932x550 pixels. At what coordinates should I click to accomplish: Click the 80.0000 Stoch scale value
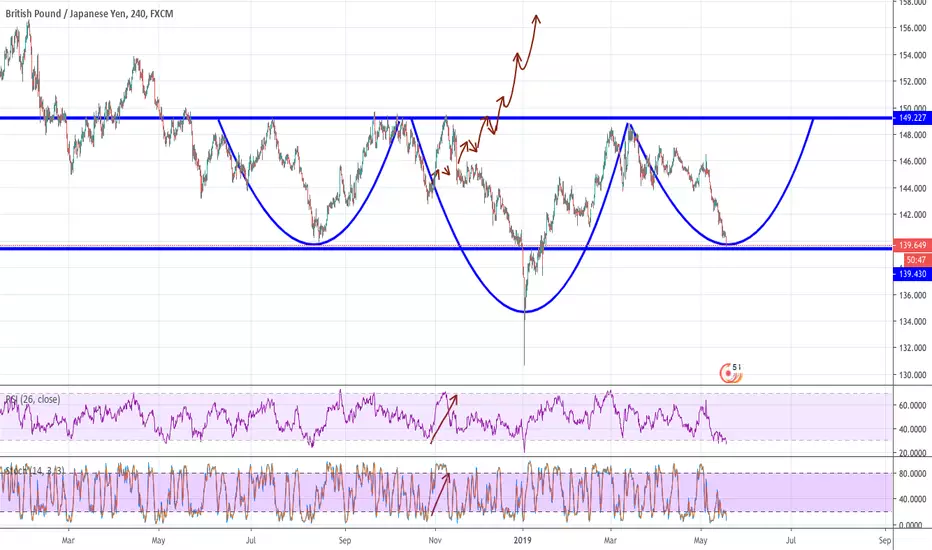point(912,474)
